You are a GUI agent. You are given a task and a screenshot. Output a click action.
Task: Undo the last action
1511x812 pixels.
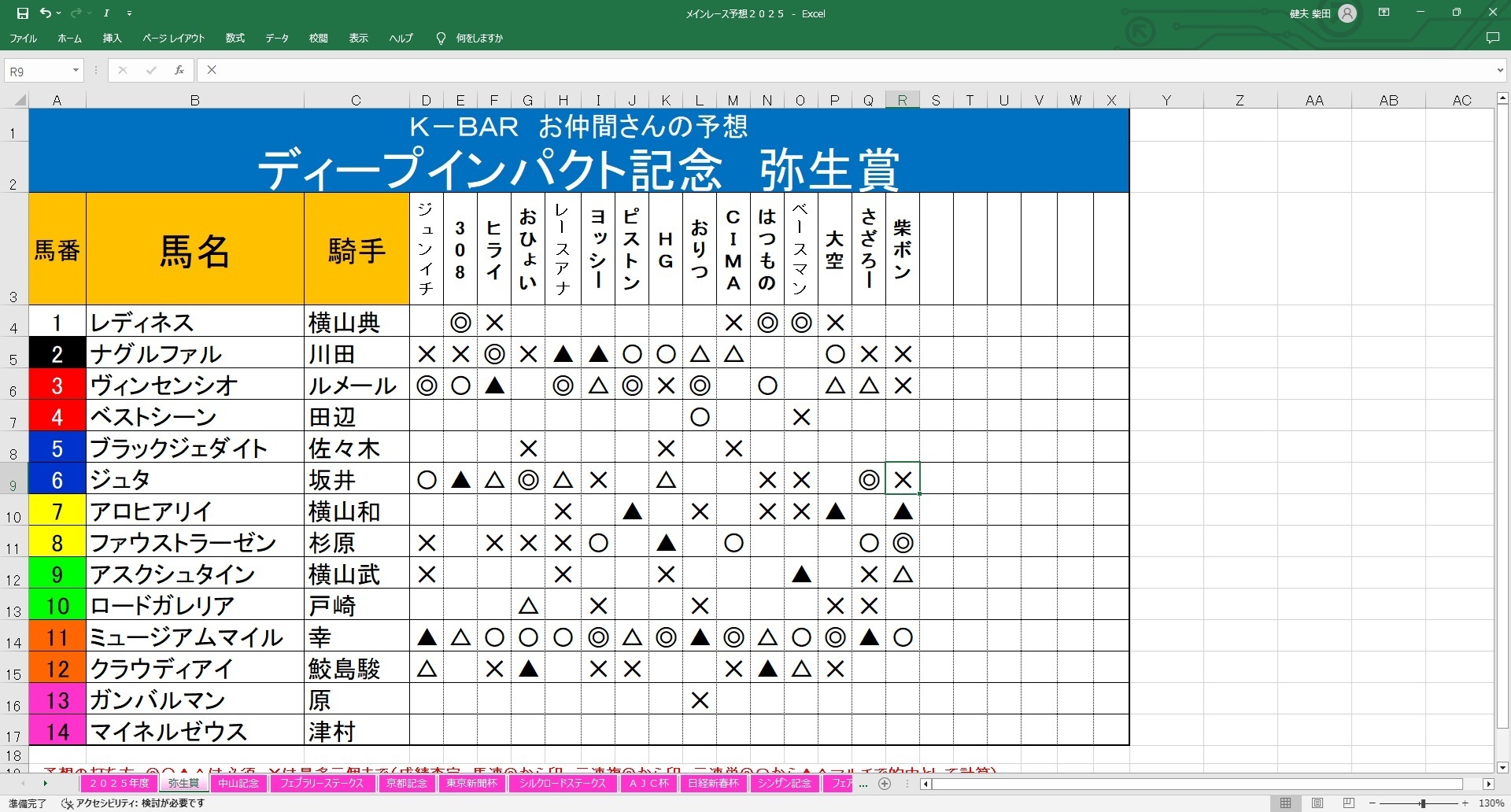pyautogui.click(x=46, y=13)
